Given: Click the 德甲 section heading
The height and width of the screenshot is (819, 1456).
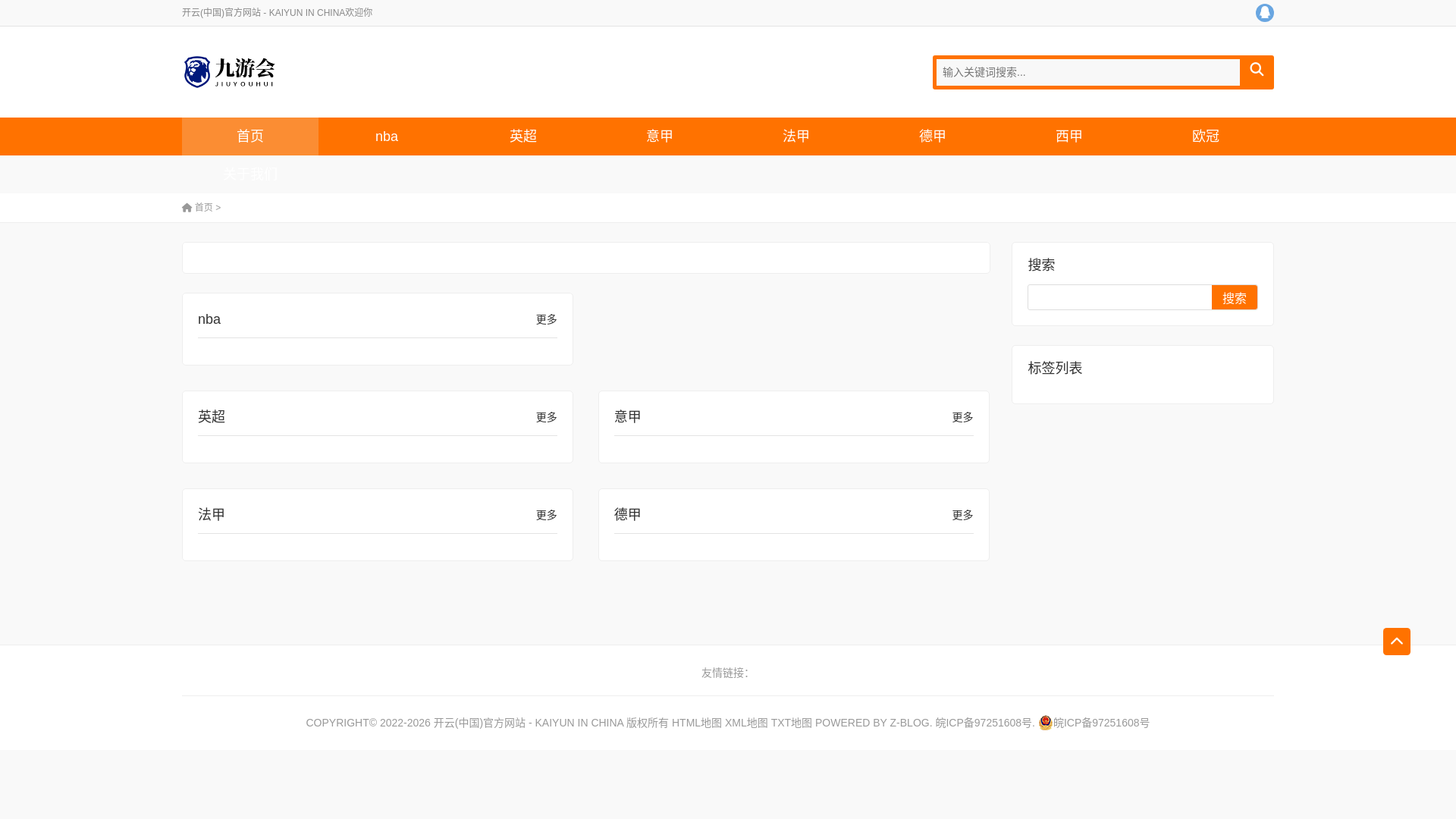Looking at the screenshot, I should [x=628, y=515].
